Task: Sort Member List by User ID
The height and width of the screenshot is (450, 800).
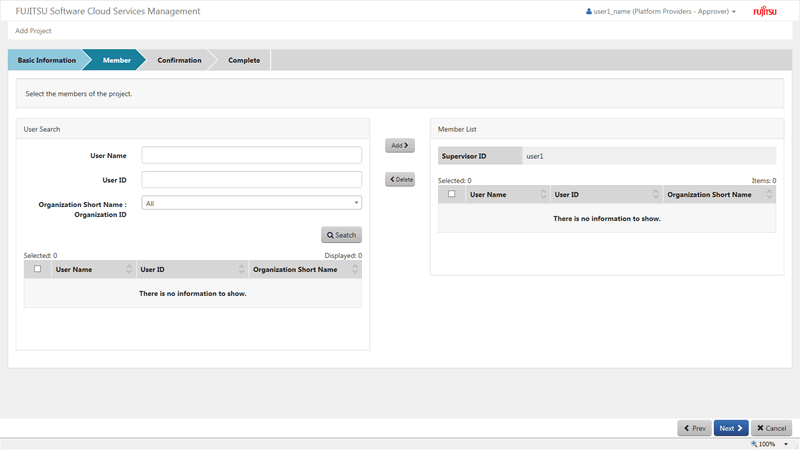Action: [656, 194]
